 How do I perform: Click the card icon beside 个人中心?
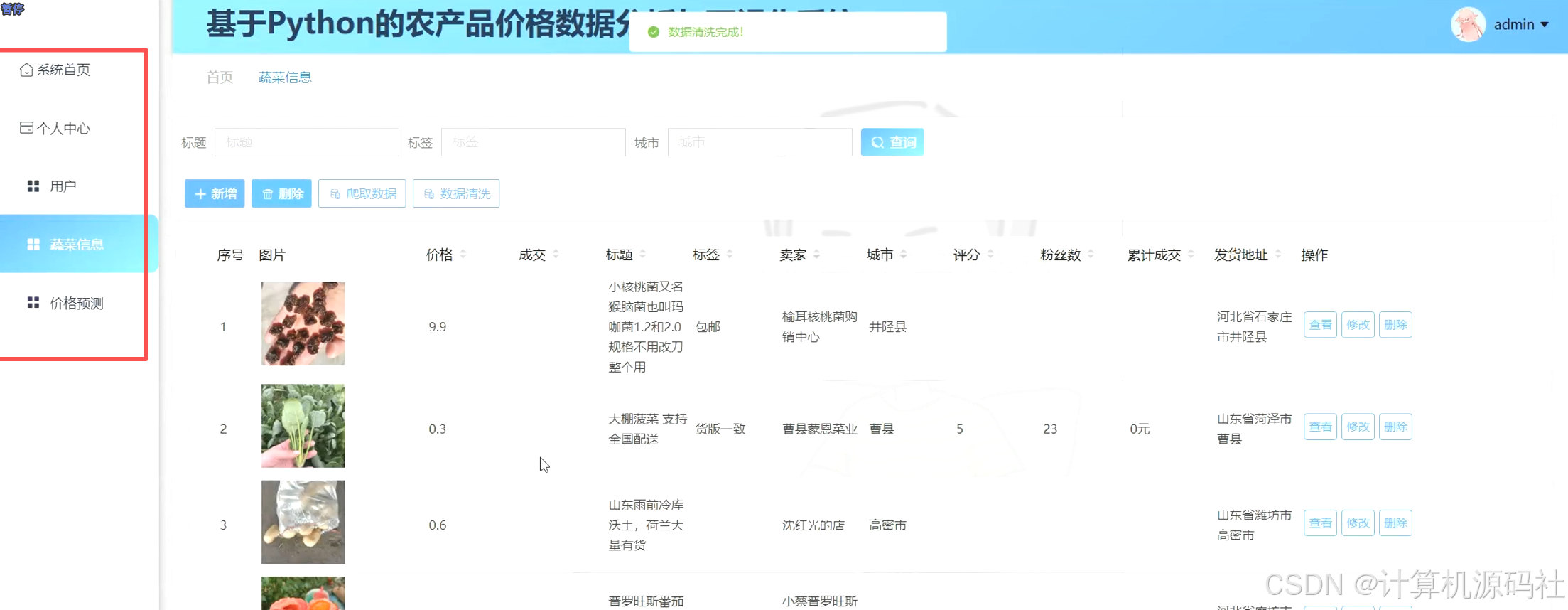pyautogui.click(x=26, y=128)
